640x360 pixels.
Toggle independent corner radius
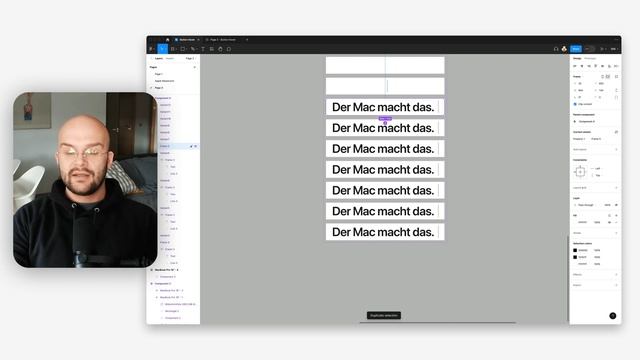[616, 97]
